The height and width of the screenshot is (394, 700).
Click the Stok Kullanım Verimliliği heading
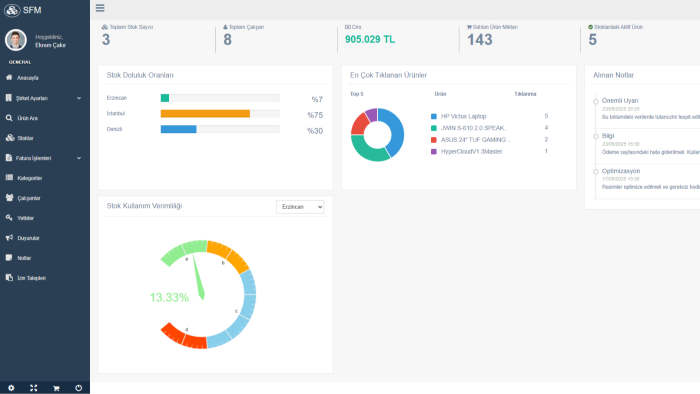point(144,206)
